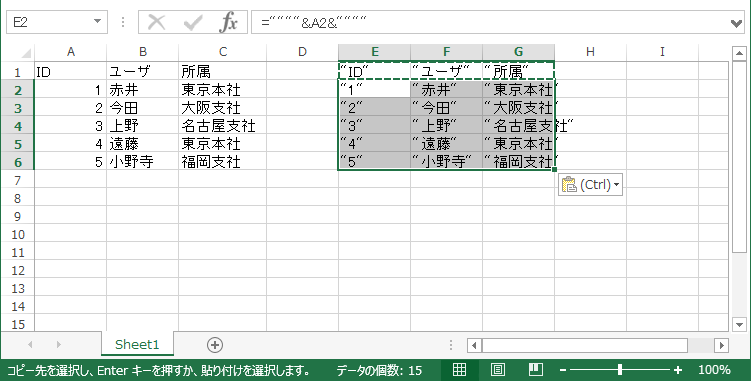Click the Cancel X icon in formula bar
The width and height of the screenshot is (751, 381).
click(x=157, y=22)
